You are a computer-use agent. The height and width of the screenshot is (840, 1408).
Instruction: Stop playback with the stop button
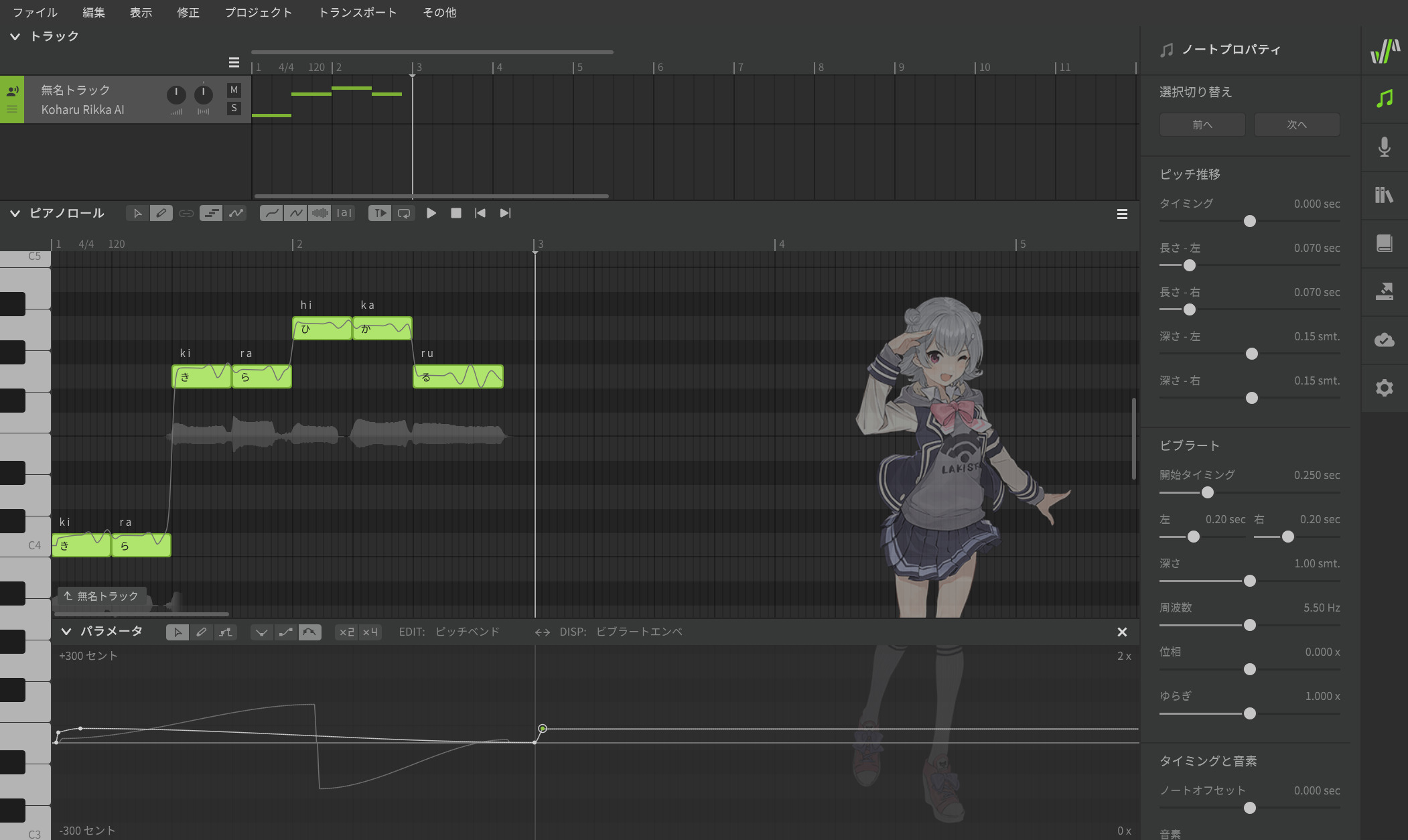456,213
